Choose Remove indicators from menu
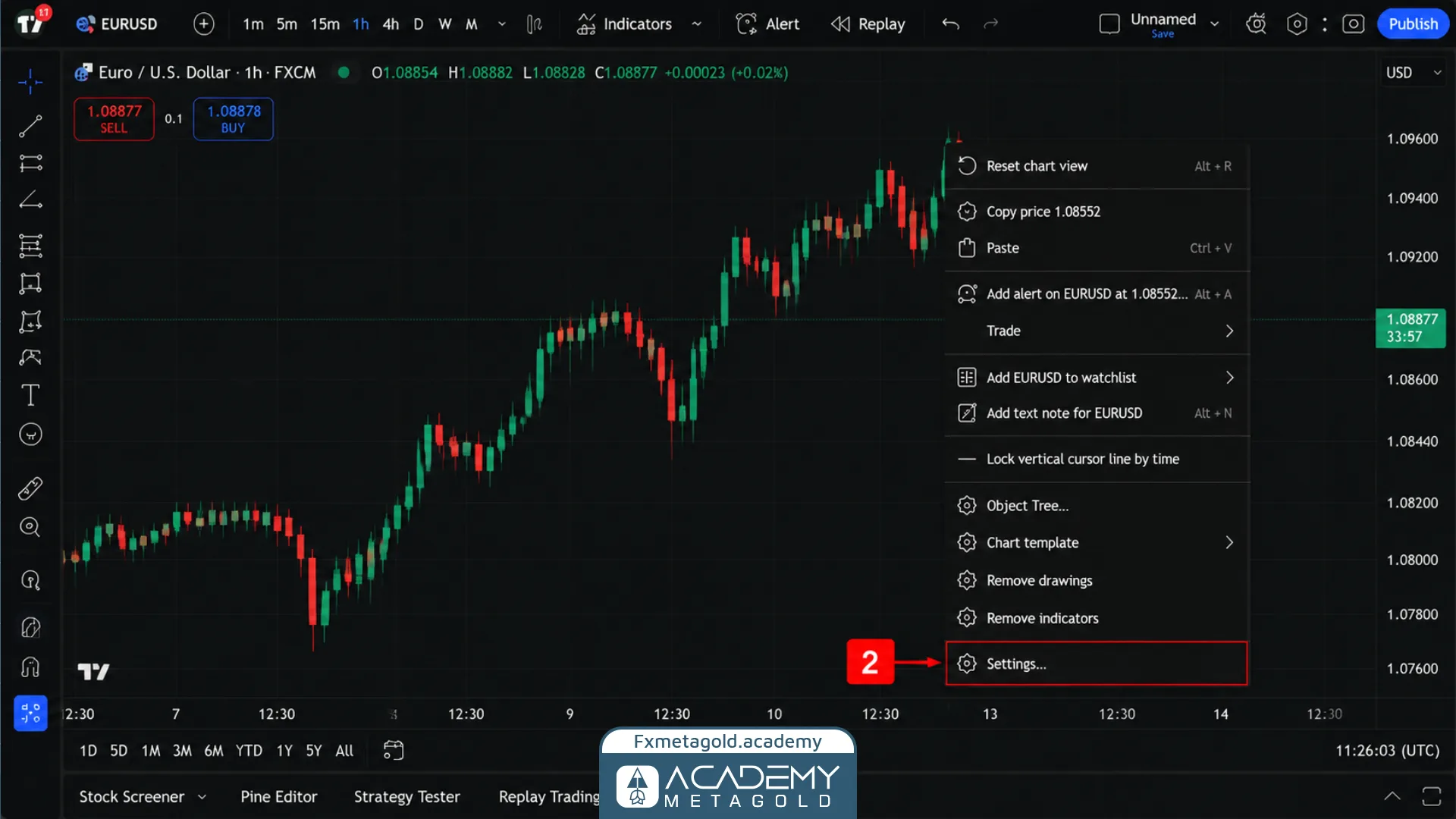Viewport: 1456px width, 819px height. [1097, 618]
